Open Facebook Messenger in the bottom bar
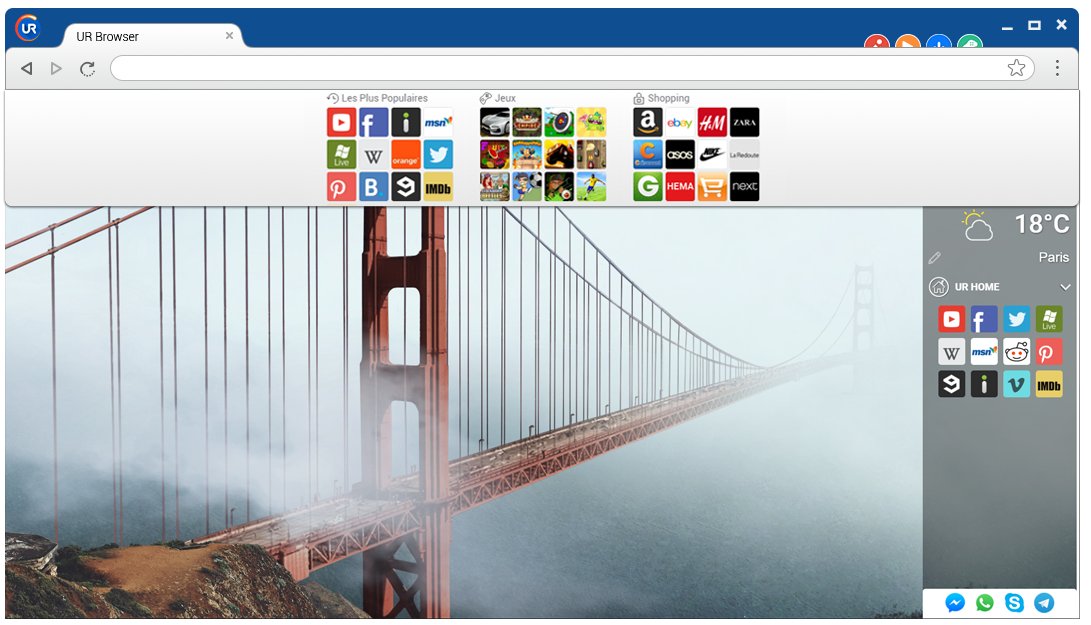Screen dimensions: 1091x625 (x=955, y=603)
